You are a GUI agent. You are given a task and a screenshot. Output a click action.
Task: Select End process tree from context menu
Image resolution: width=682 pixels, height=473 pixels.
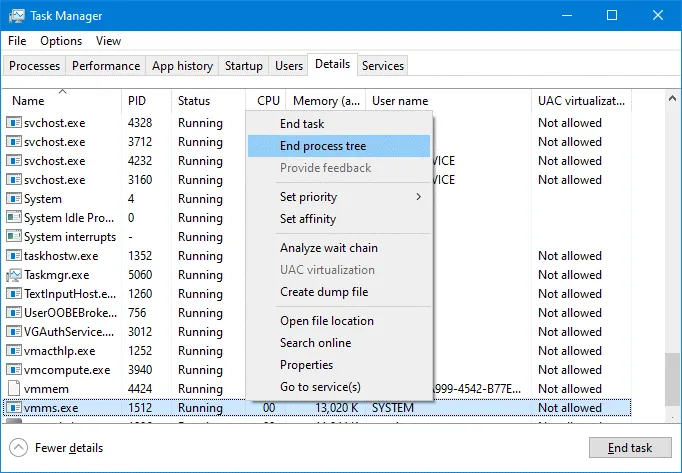[323, 146]
